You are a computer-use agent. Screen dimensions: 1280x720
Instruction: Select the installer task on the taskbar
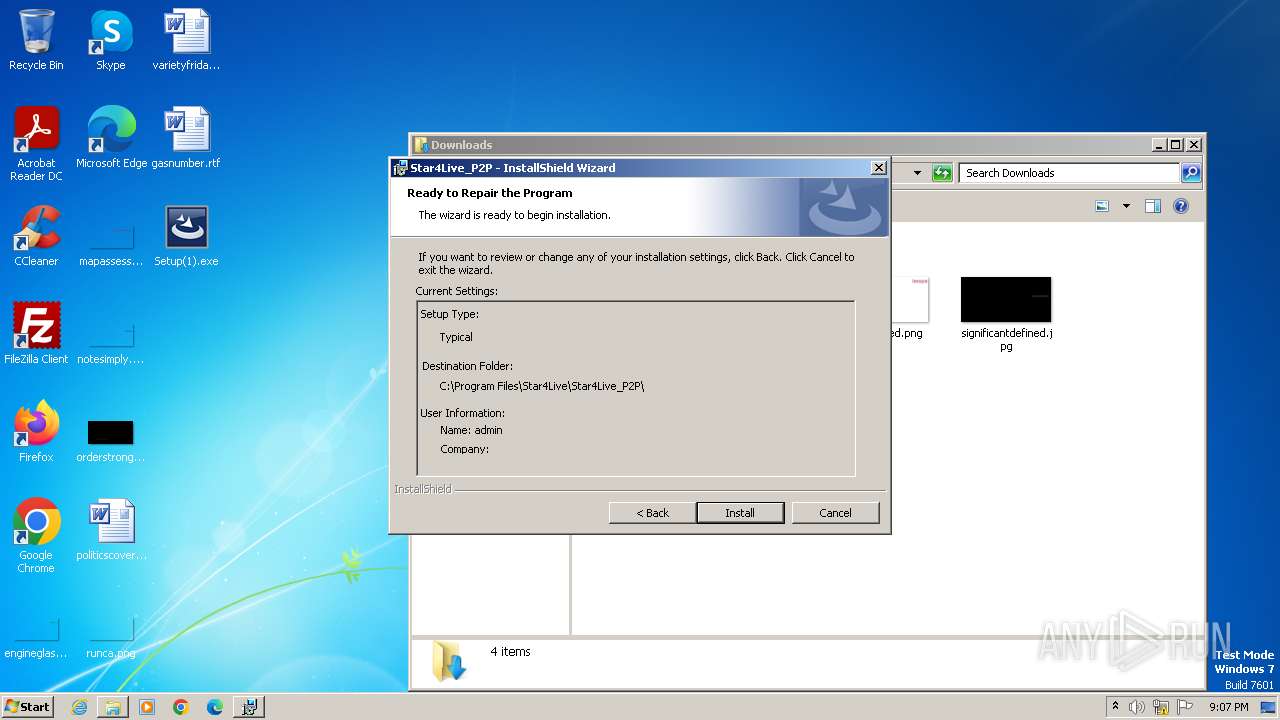click(x=249, y=707)
